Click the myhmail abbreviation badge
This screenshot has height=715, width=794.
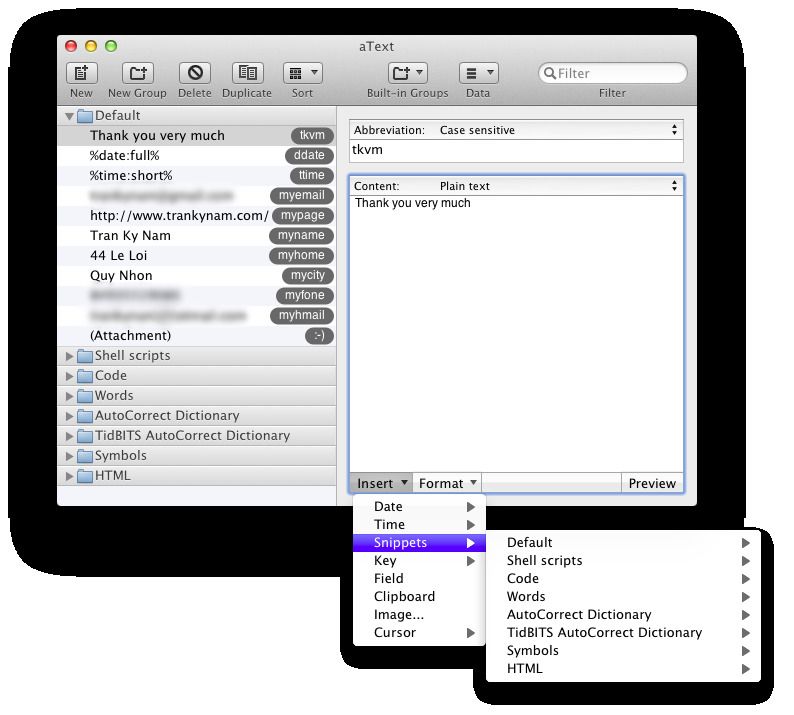pos(302,315)
